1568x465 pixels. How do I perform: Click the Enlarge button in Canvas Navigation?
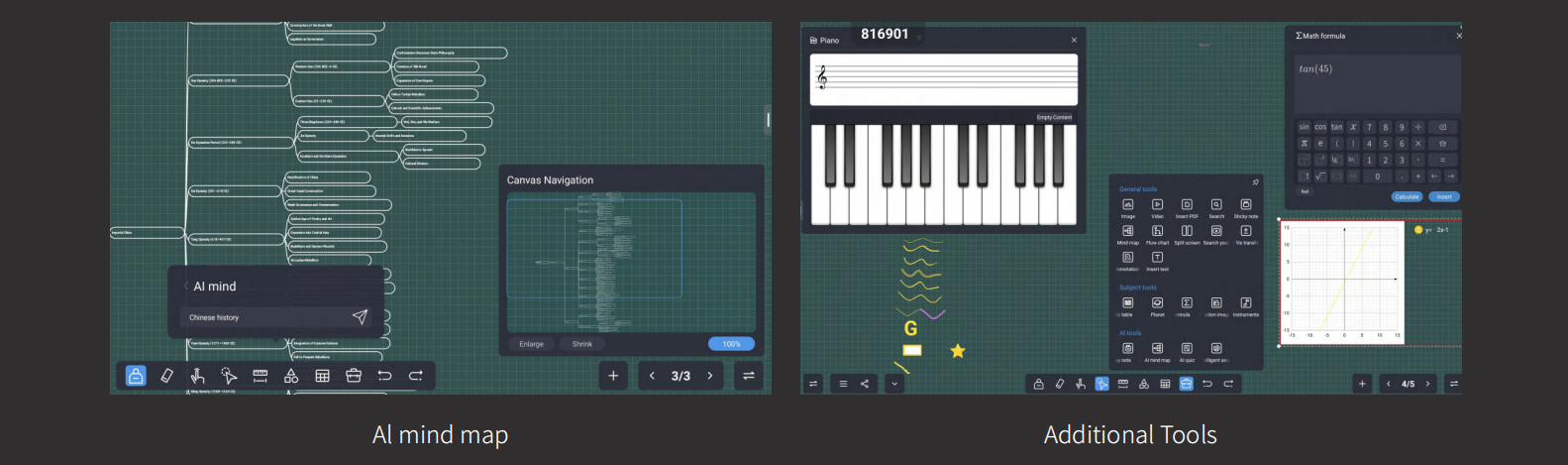tap(531, 344)
